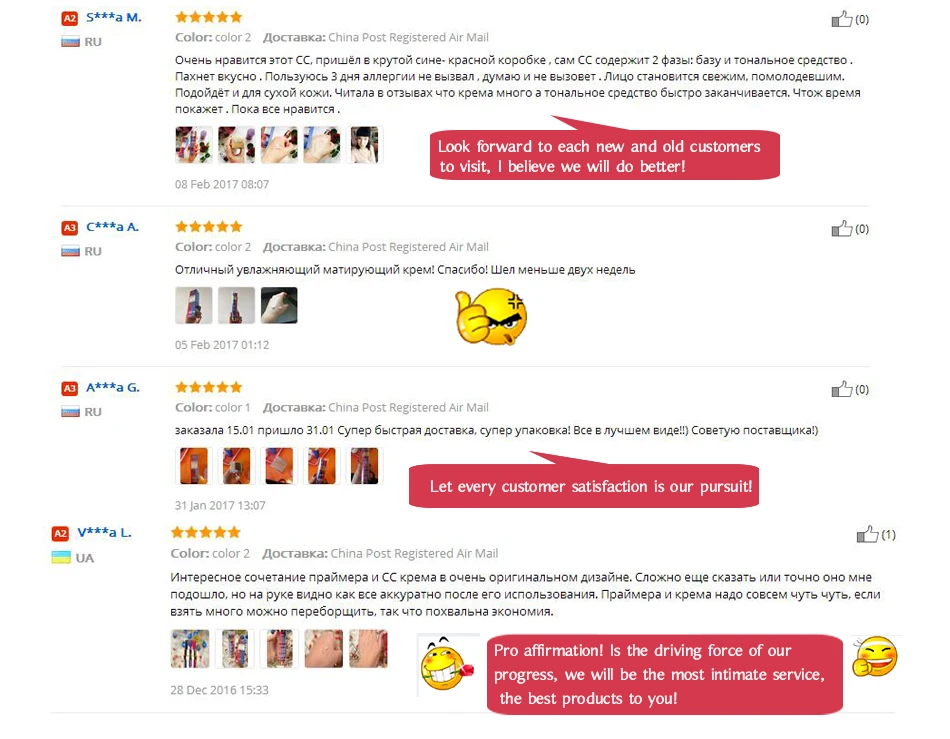Click the angry thumbs-up emoji sticker
This screenshot has width=950, height=739.
coord(491,317)
